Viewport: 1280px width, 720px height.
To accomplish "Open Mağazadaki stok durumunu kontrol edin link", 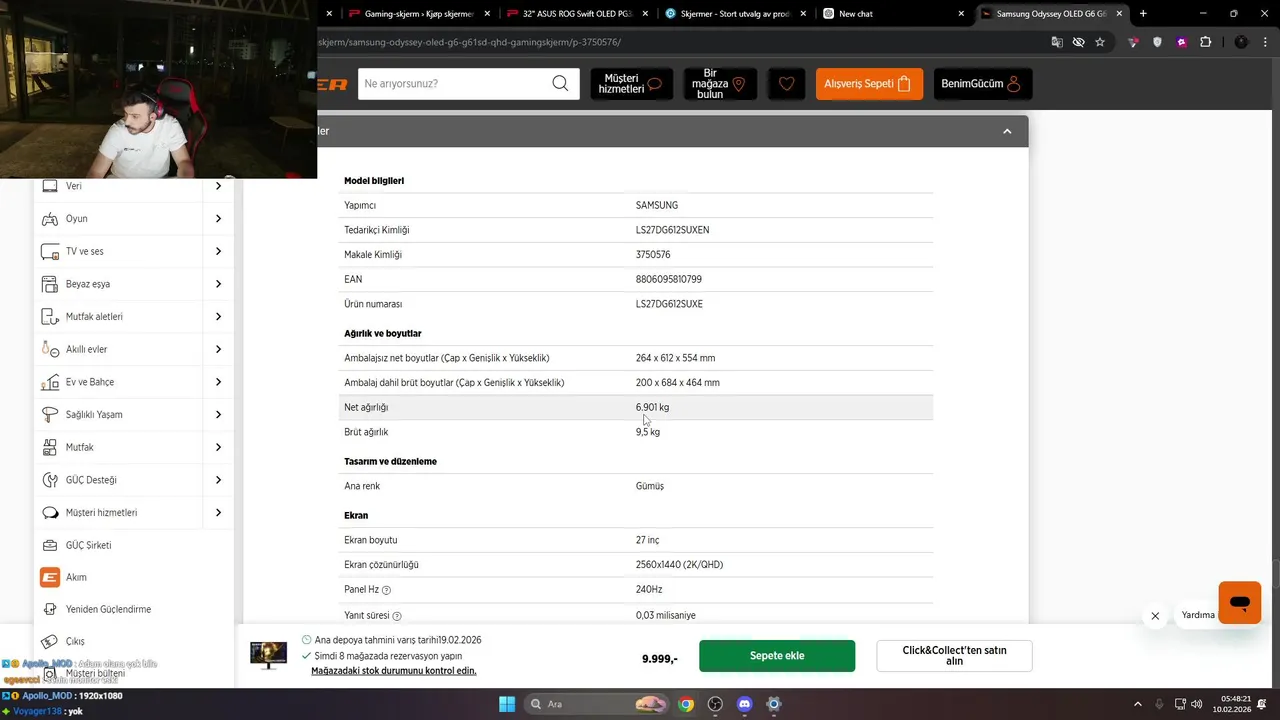I will coord(394,671).
